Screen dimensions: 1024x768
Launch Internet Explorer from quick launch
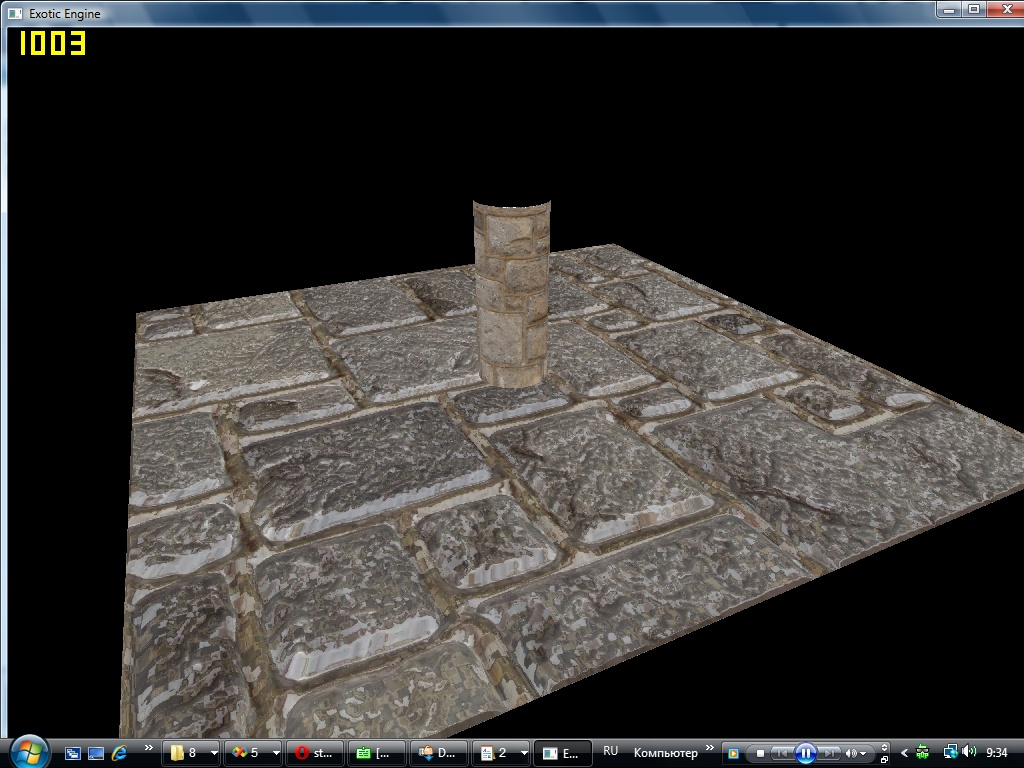[120, 753]
